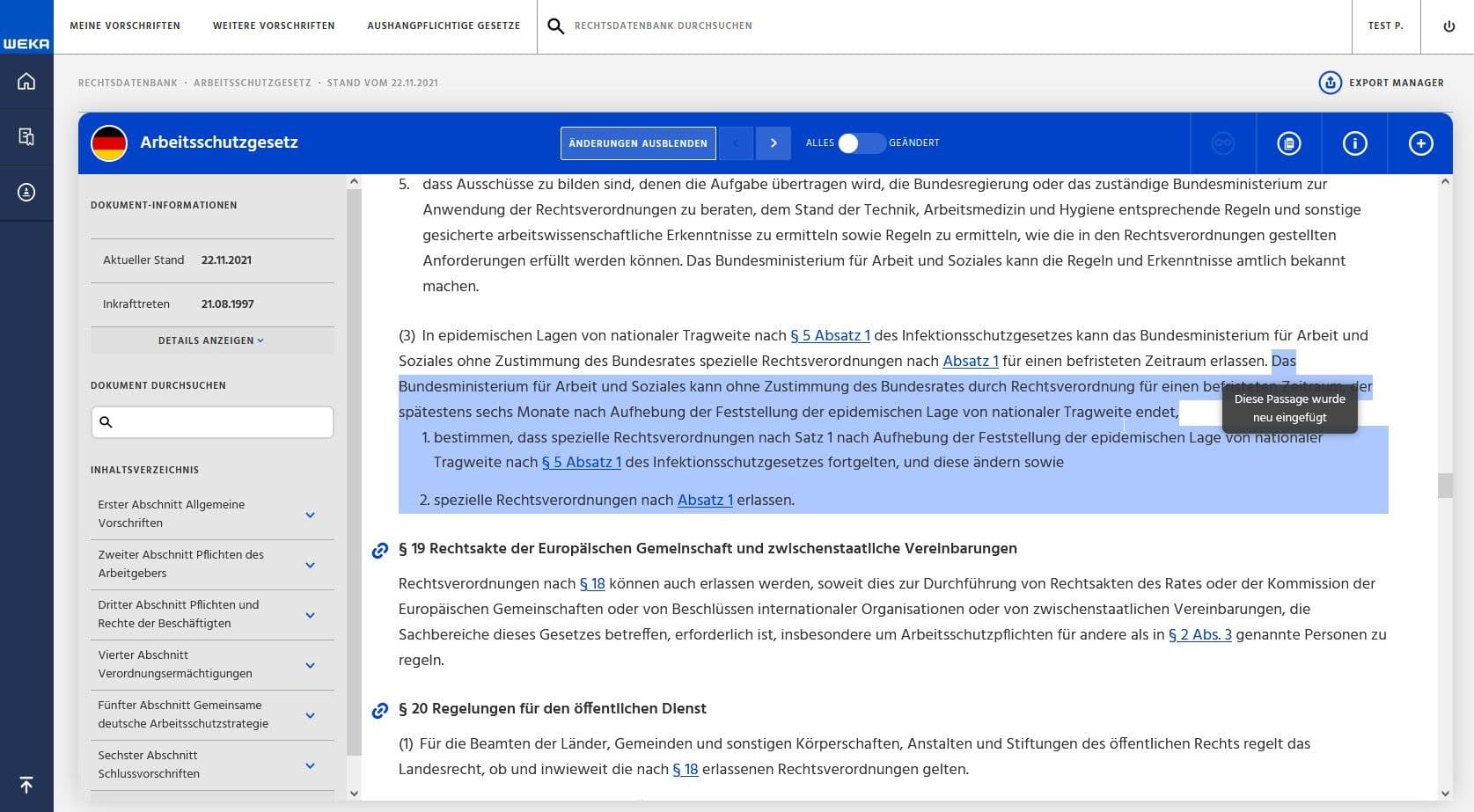Open the Home icon in the dark sidebar

point(26,81)
